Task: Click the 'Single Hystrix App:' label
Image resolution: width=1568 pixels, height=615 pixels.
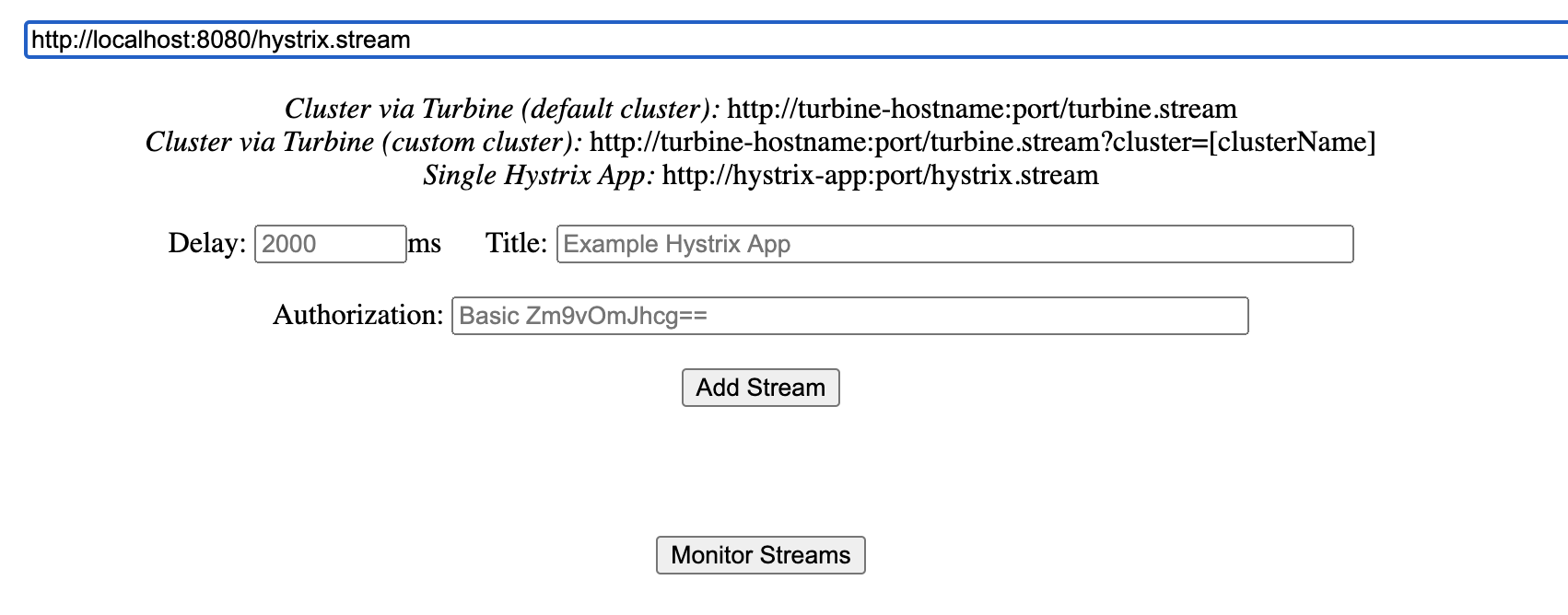Action: (x=539, y=175)
